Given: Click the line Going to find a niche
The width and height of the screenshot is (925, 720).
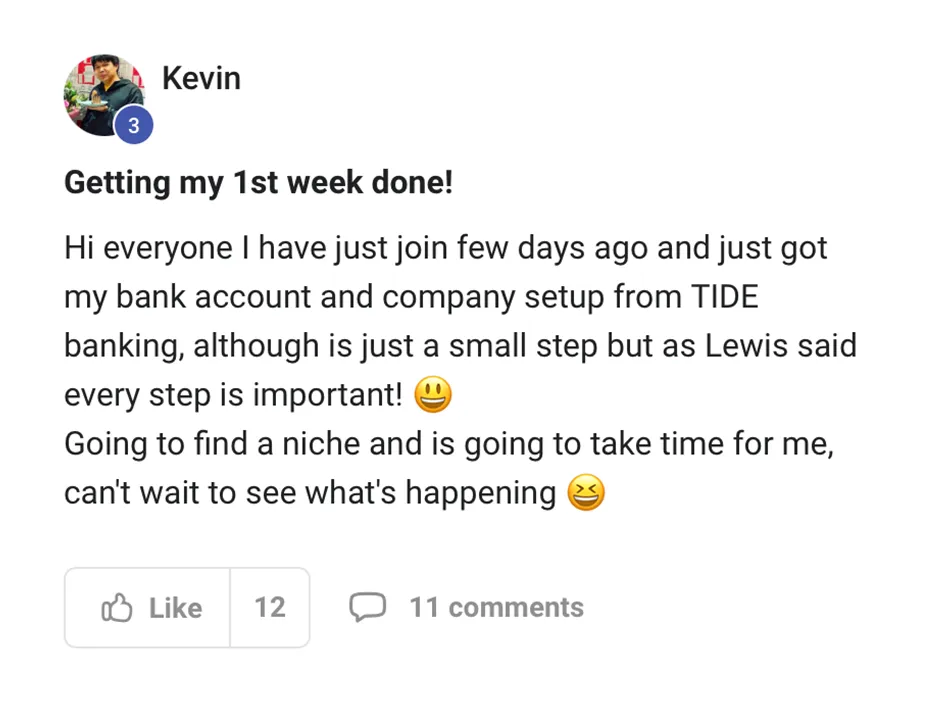Looking at the screenshot, I should [x=448, y=444].
